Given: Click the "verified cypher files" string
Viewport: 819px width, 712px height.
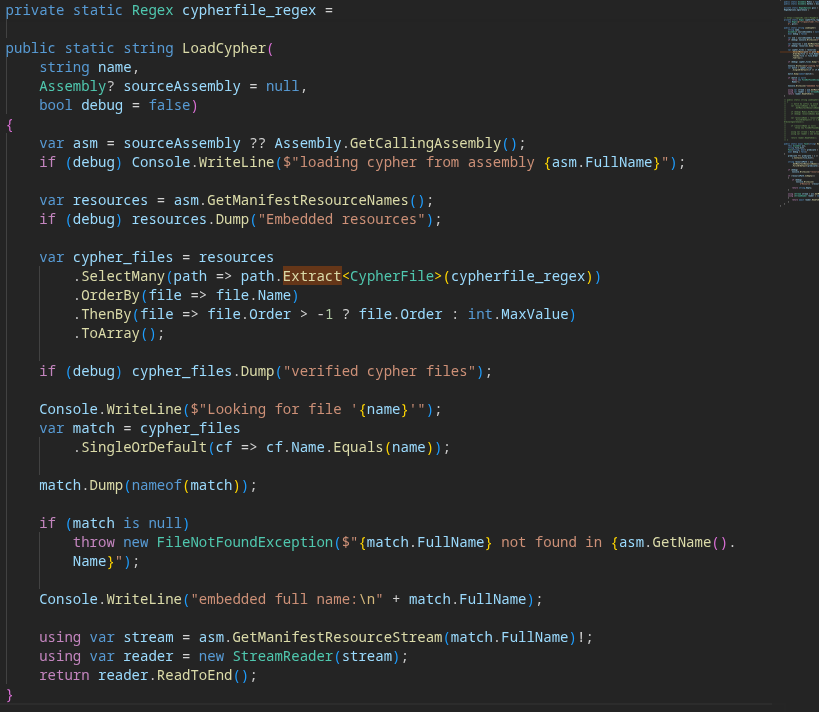Looking at the screenshot, I should pyautogui.click(x=379, y=371).
